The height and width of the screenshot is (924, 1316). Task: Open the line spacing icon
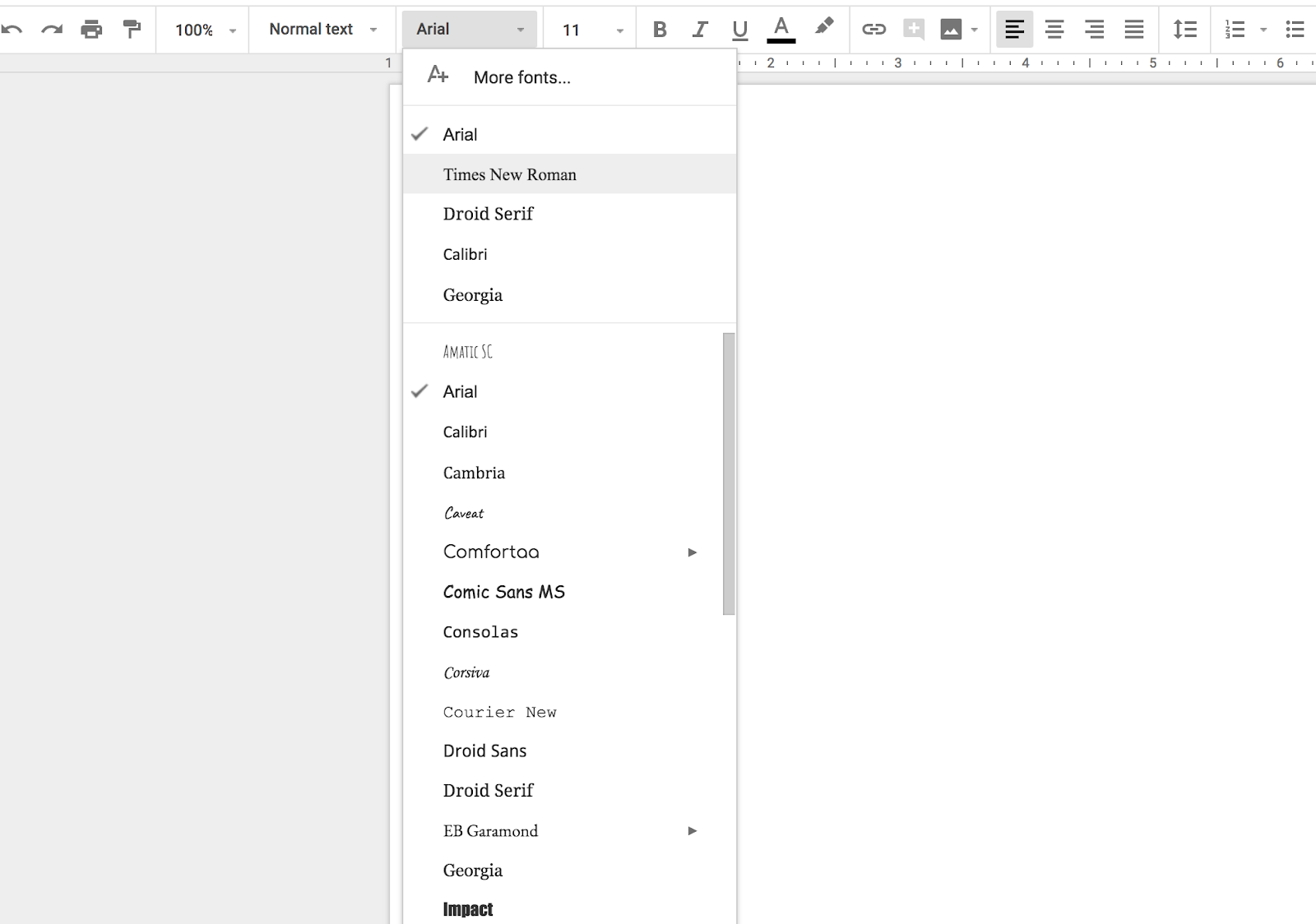pyautogui.click(x=1184, y=30)
